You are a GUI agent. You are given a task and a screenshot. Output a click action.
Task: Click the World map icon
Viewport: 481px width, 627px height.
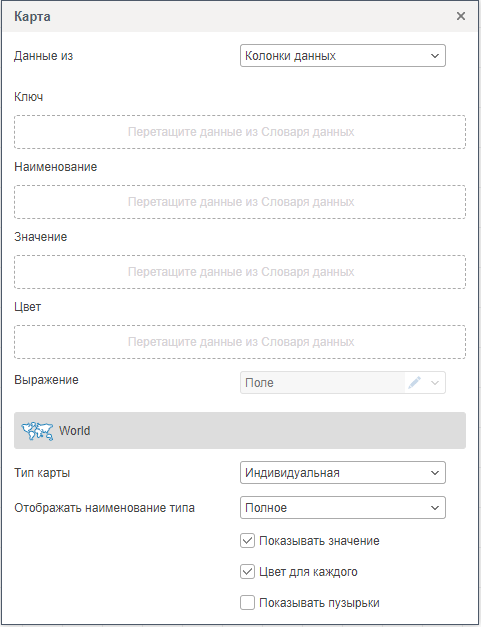(37, 431)
